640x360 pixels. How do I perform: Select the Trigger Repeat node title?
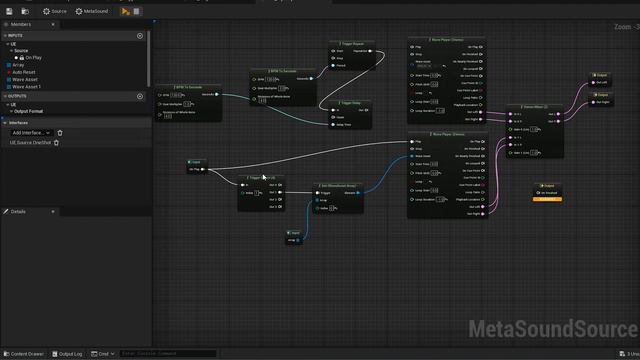coord(351,44)
